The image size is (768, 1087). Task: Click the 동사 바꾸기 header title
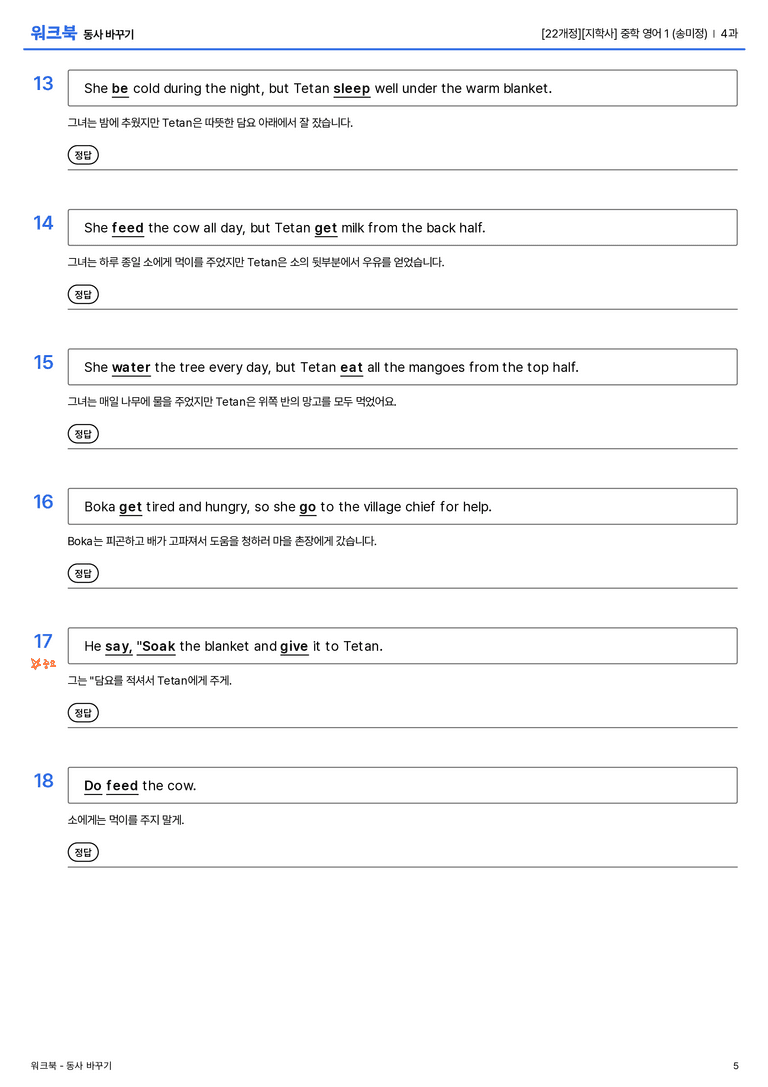point(108,34)
